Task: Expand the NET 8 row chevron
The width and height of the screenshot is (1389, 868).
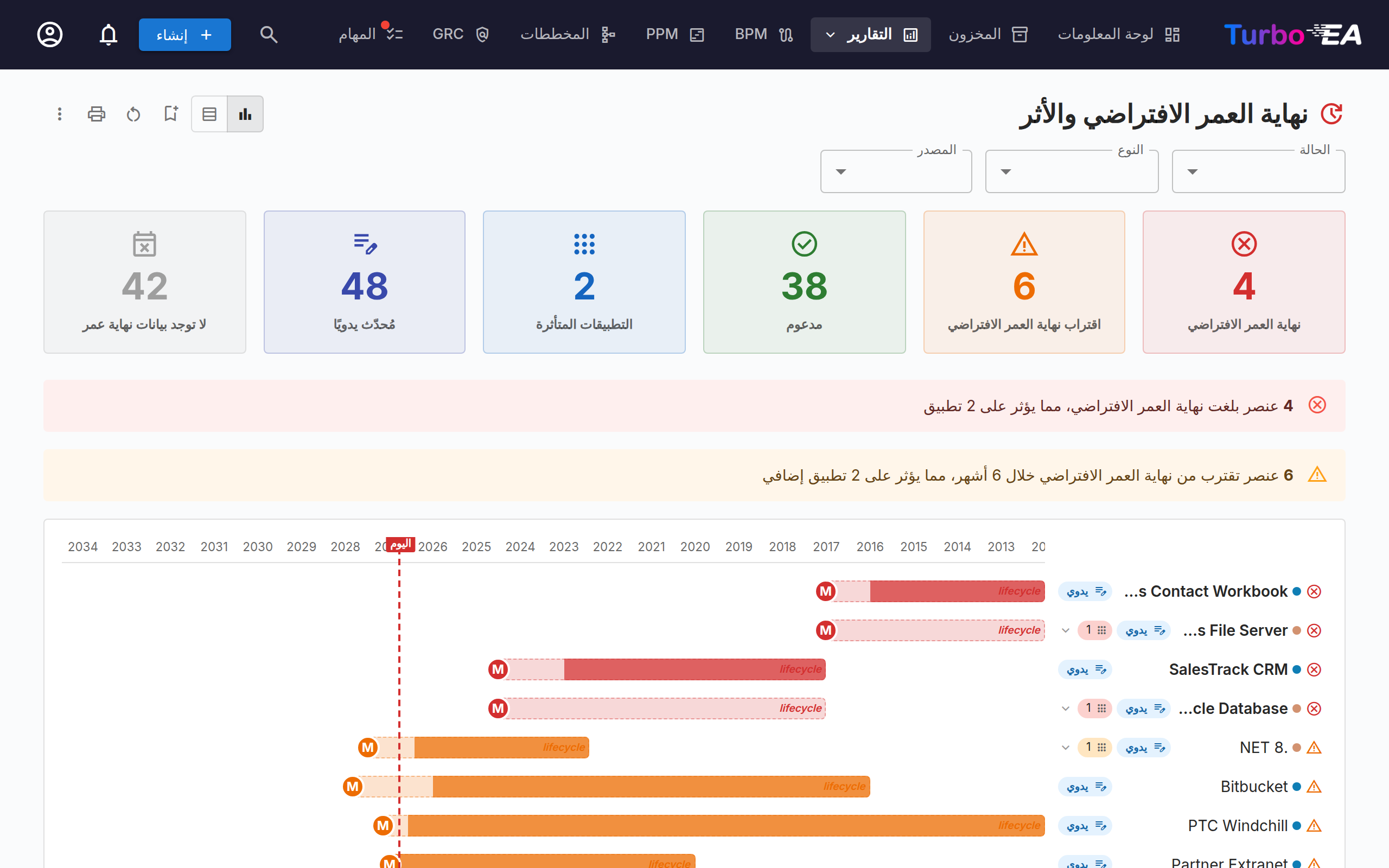Action: pos(1065,748)
